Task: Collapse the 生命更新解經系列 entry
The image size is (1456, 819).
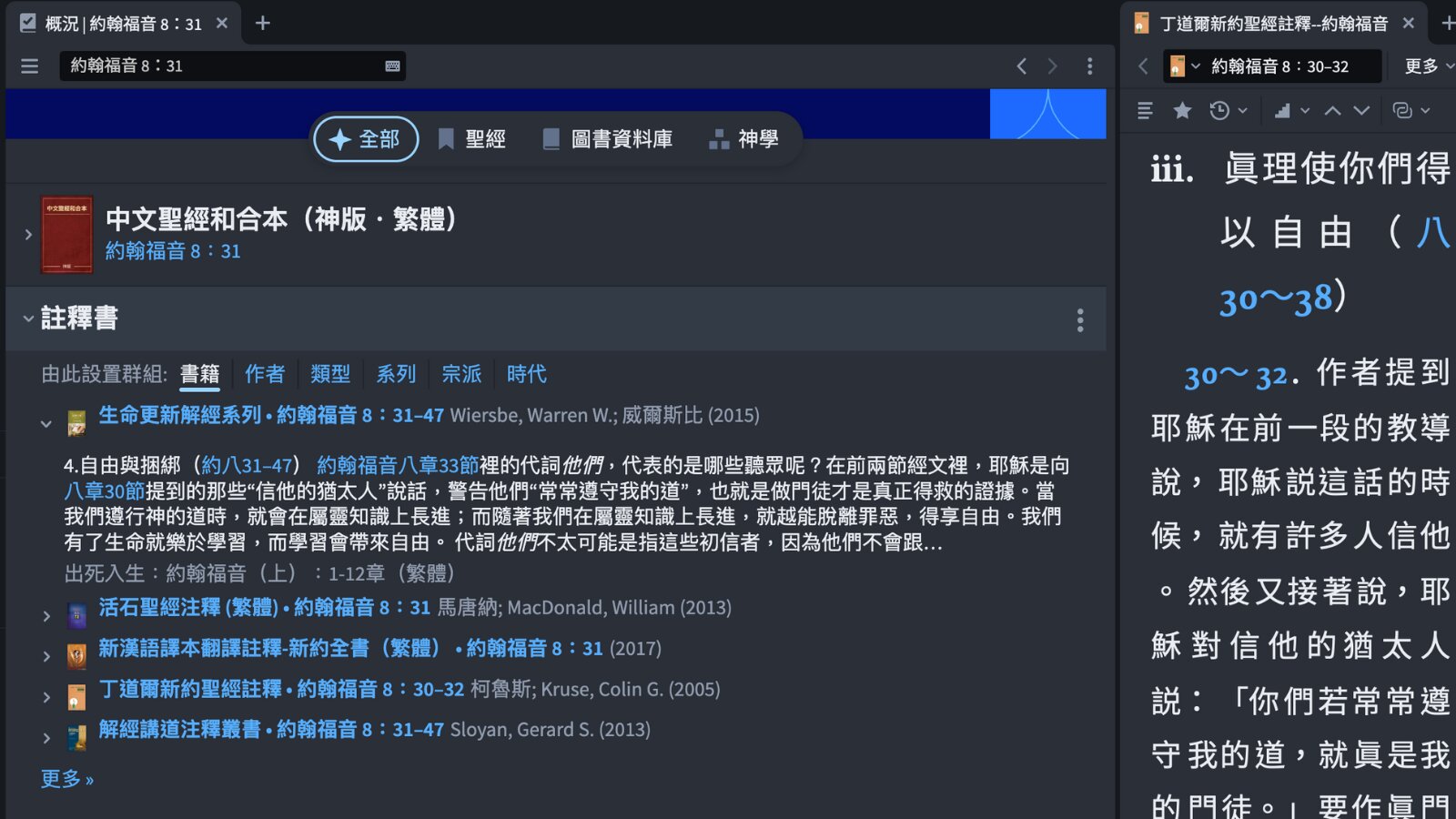Action: [46, 423]
